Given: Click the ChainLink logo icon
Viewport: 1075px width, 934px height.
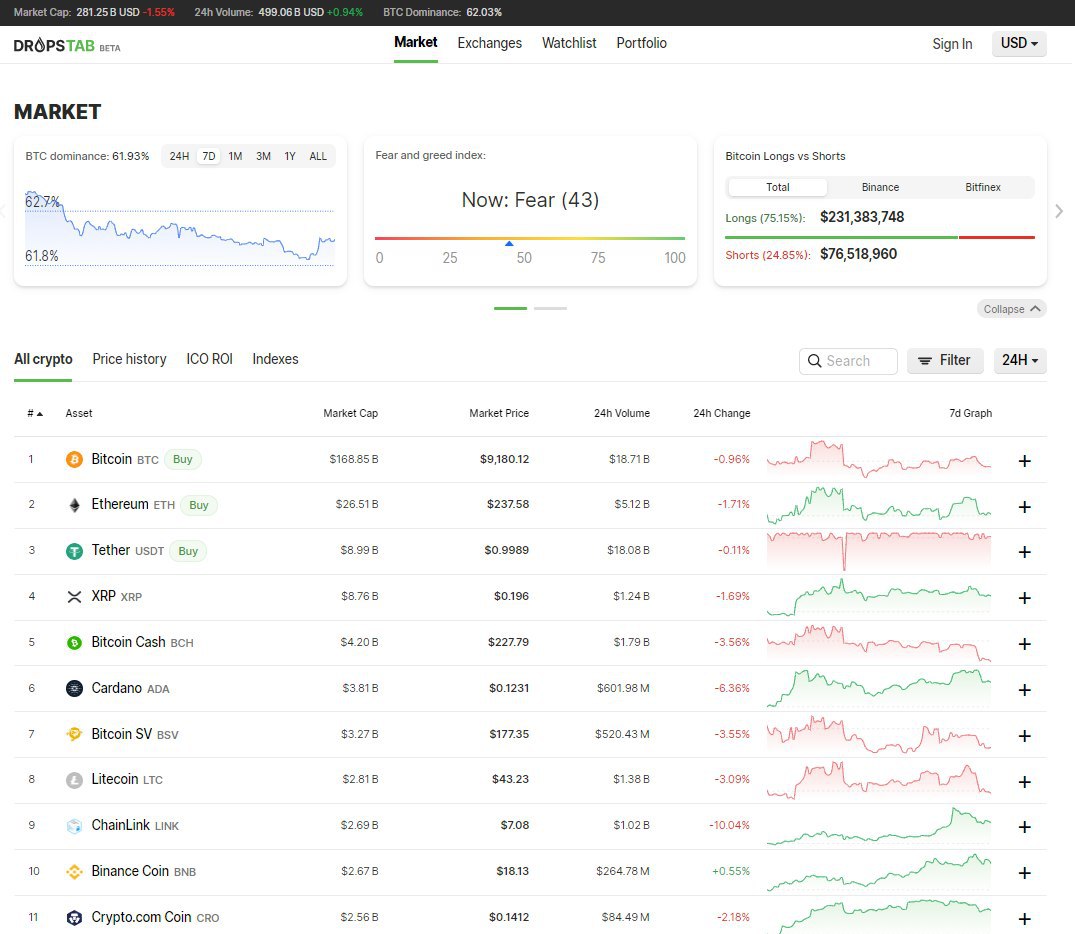Looking at the screenshot, I should tap(74, 826).
